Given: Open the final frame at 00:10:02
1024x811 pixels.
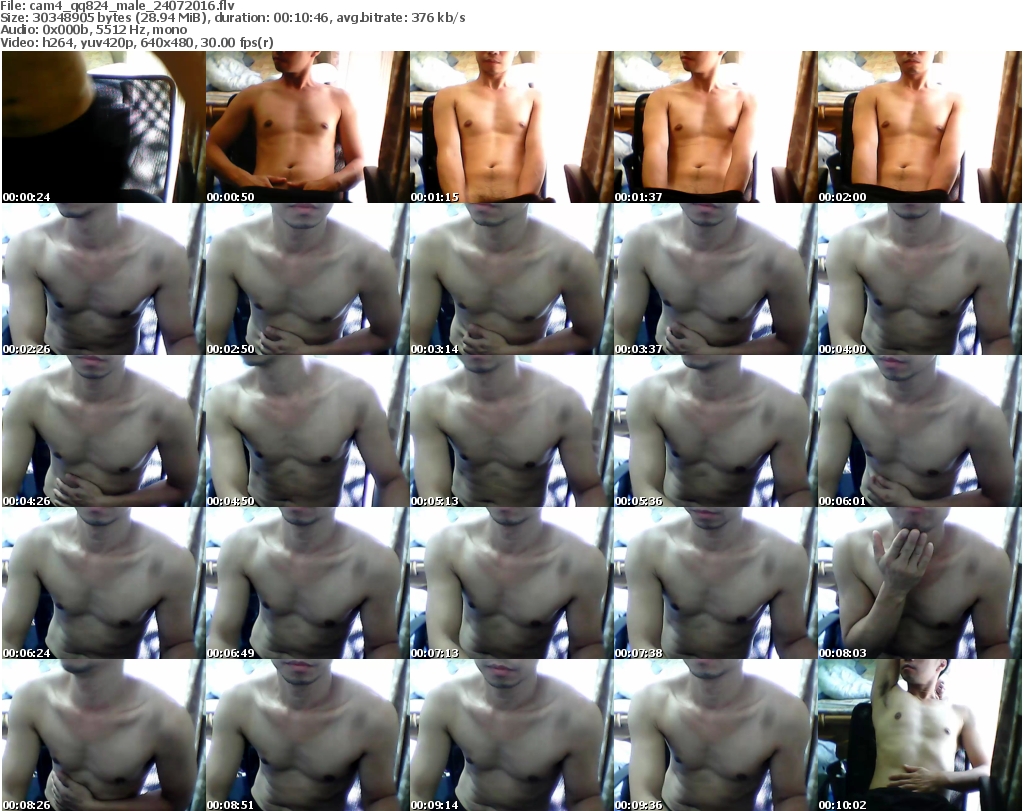Looking at the screenshot, I should click(x=920, y=735).
